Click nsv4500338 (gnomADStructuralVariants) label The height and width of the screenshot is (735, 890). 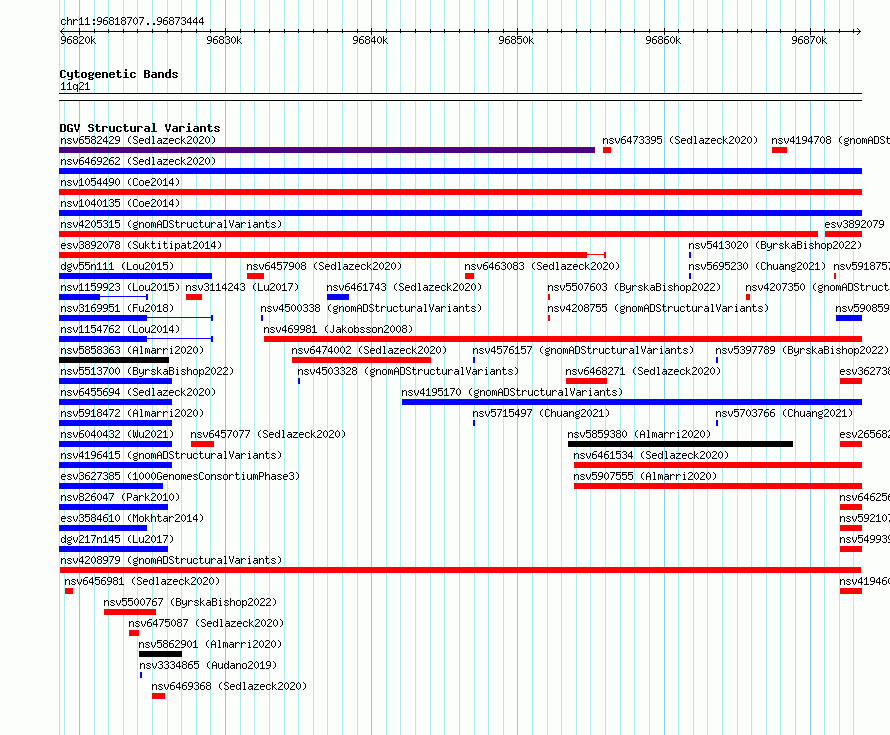tap(371, 308)
